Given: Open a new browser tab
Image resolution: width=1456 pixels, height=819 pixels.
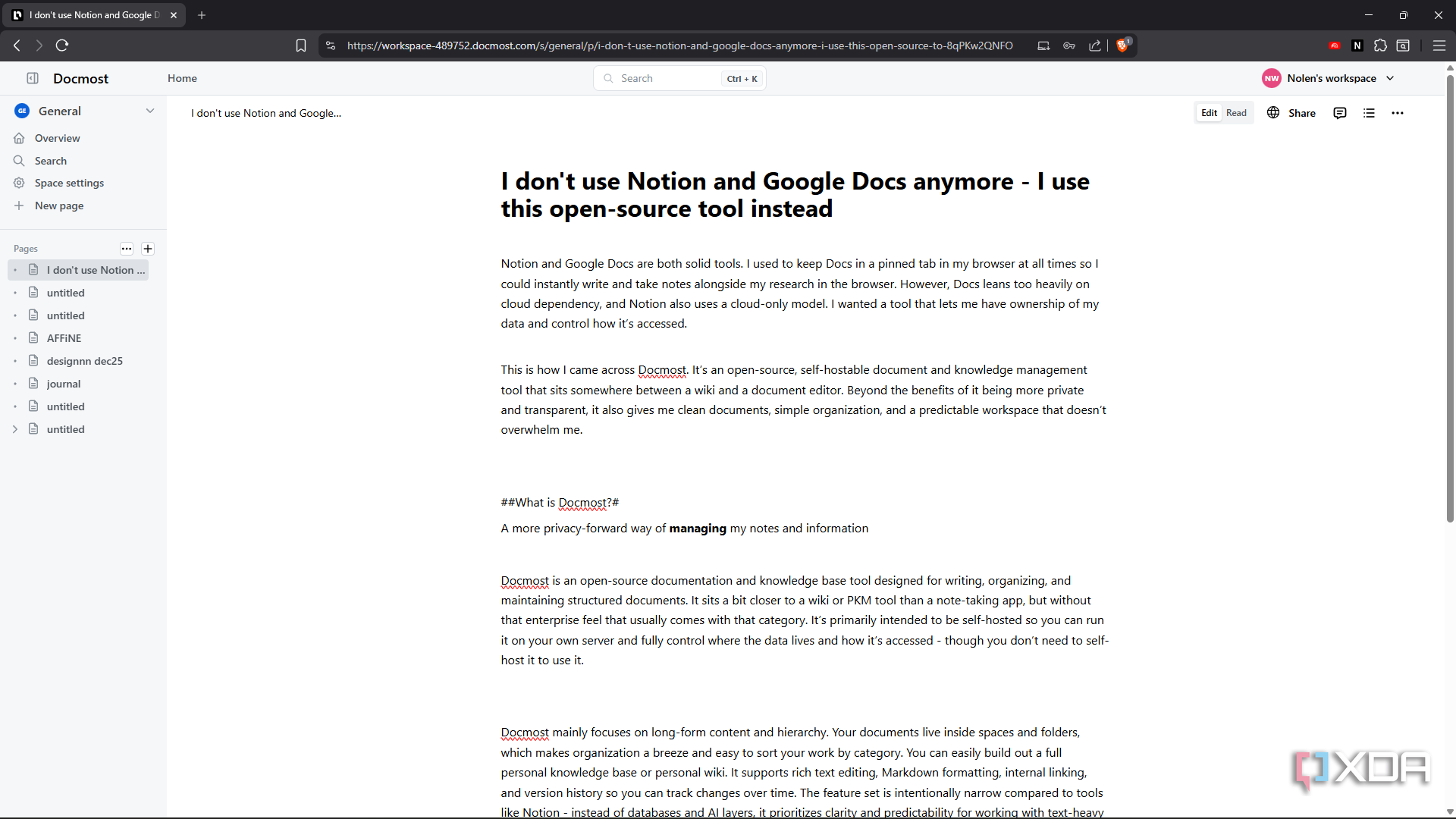Looking at the screenshot, I should tap(202, 15).
